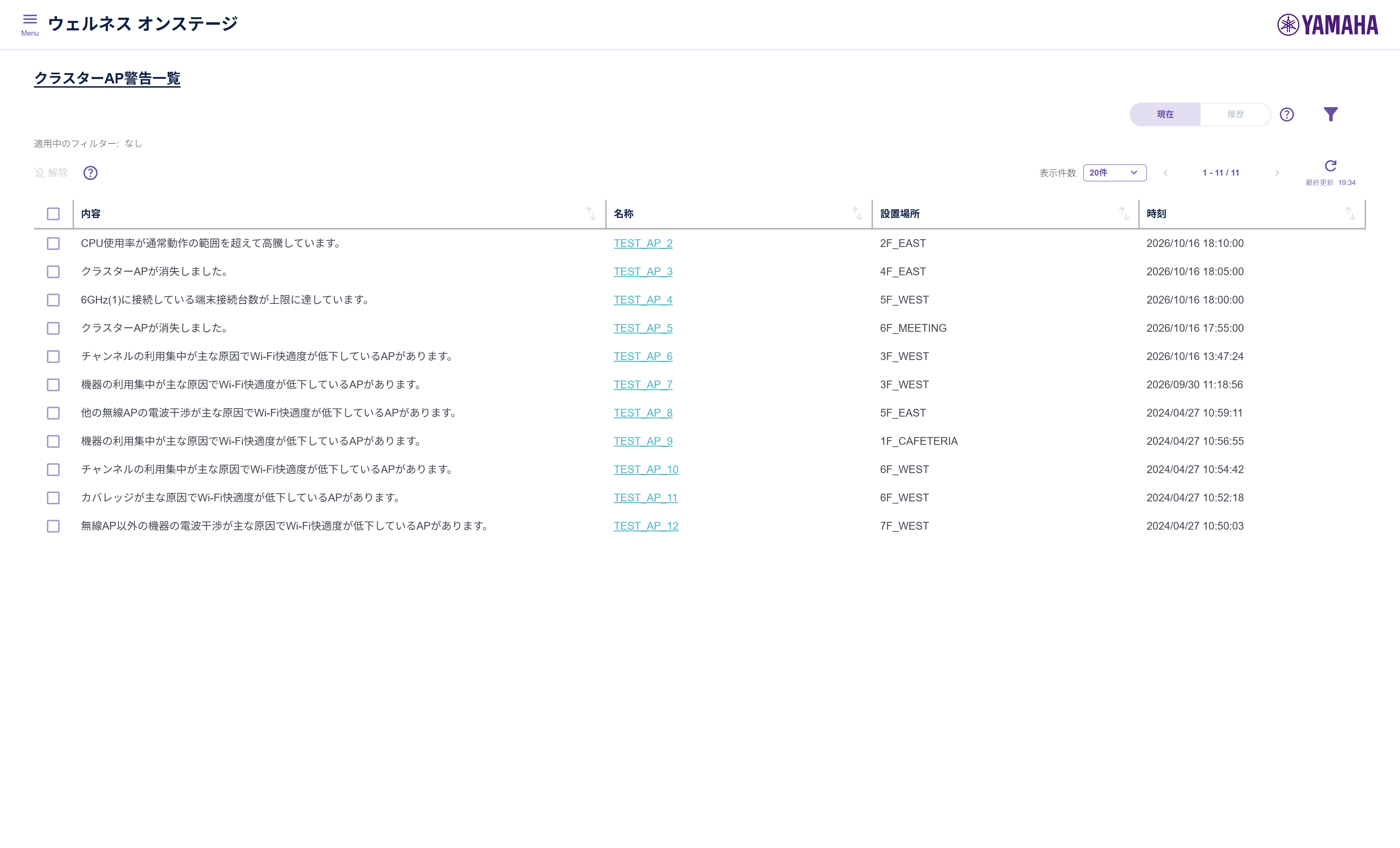Open the TEST_AP_9 link

click(x=643, y=441)
